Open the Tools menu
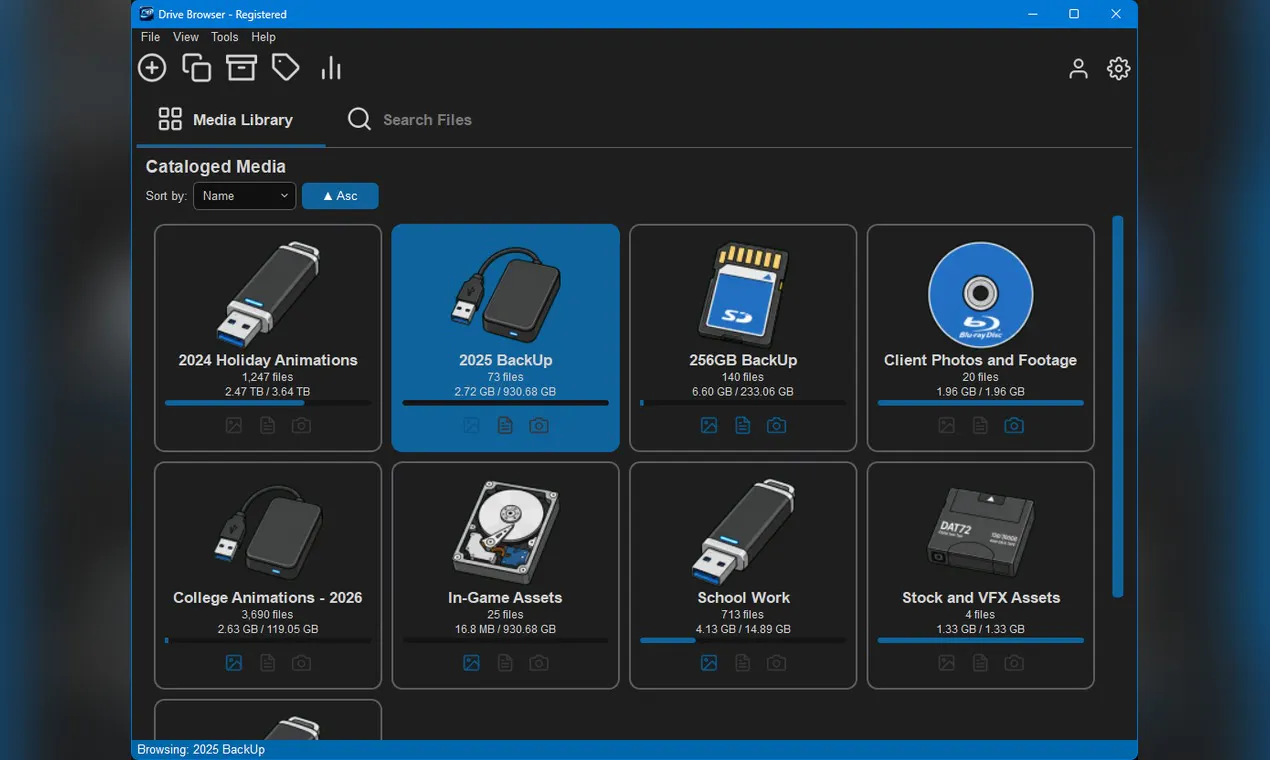Screen dimensions: 1270x760 pyautogui.click(x=225, y=37)
